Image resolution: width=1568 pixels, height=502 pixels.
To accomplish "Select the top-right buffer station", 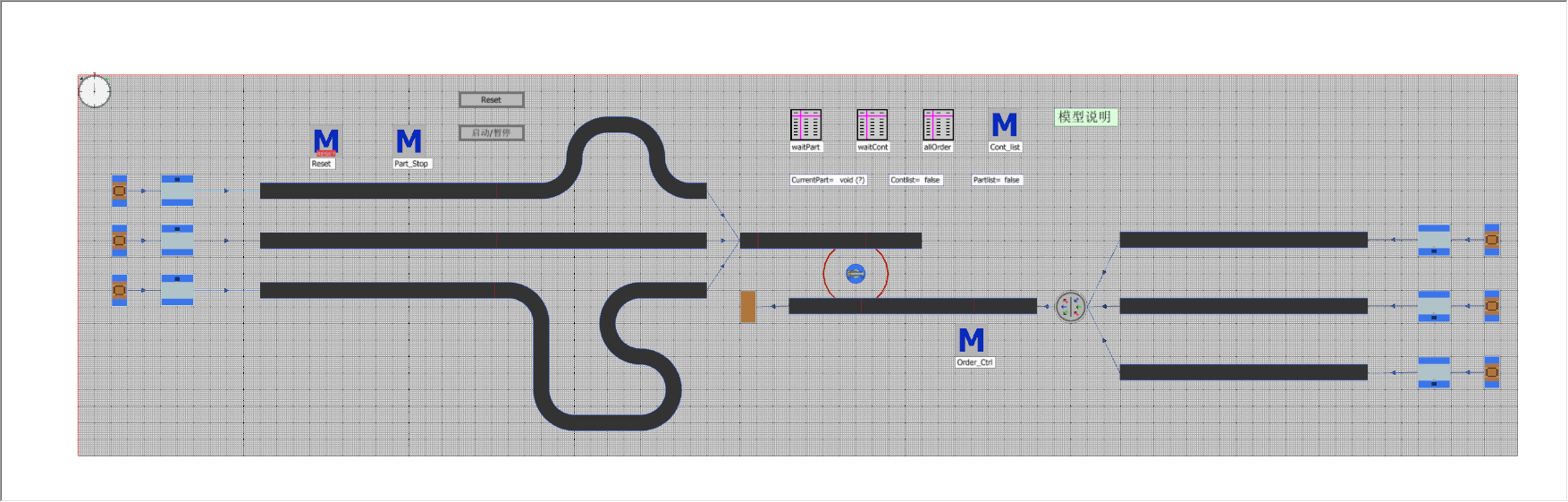I will (1434, 240).
